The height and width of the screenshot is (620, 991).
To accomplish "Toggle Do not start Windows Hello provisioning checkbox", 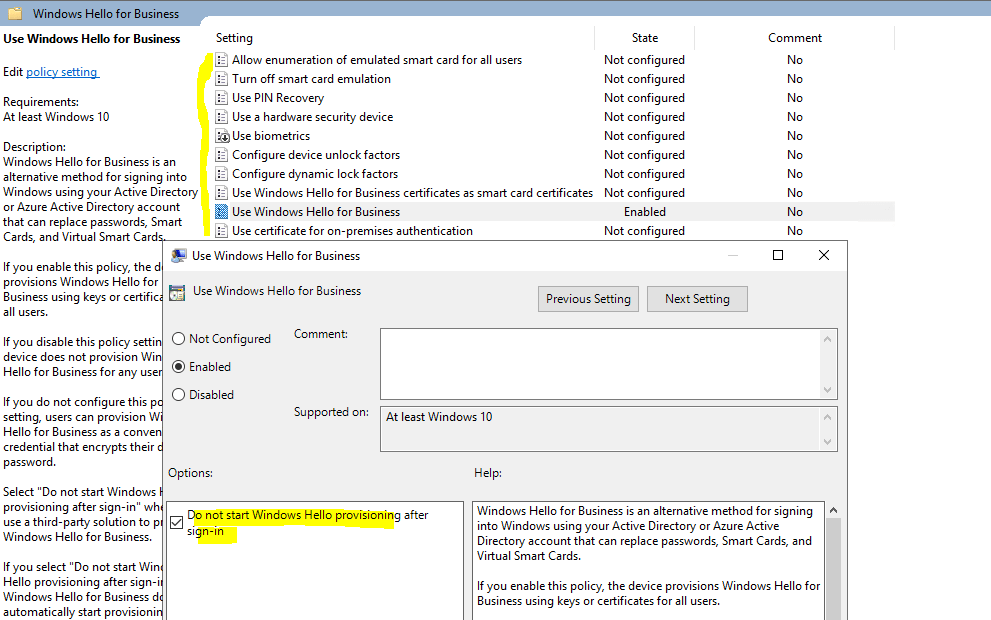I will click(x=177, y=522).
